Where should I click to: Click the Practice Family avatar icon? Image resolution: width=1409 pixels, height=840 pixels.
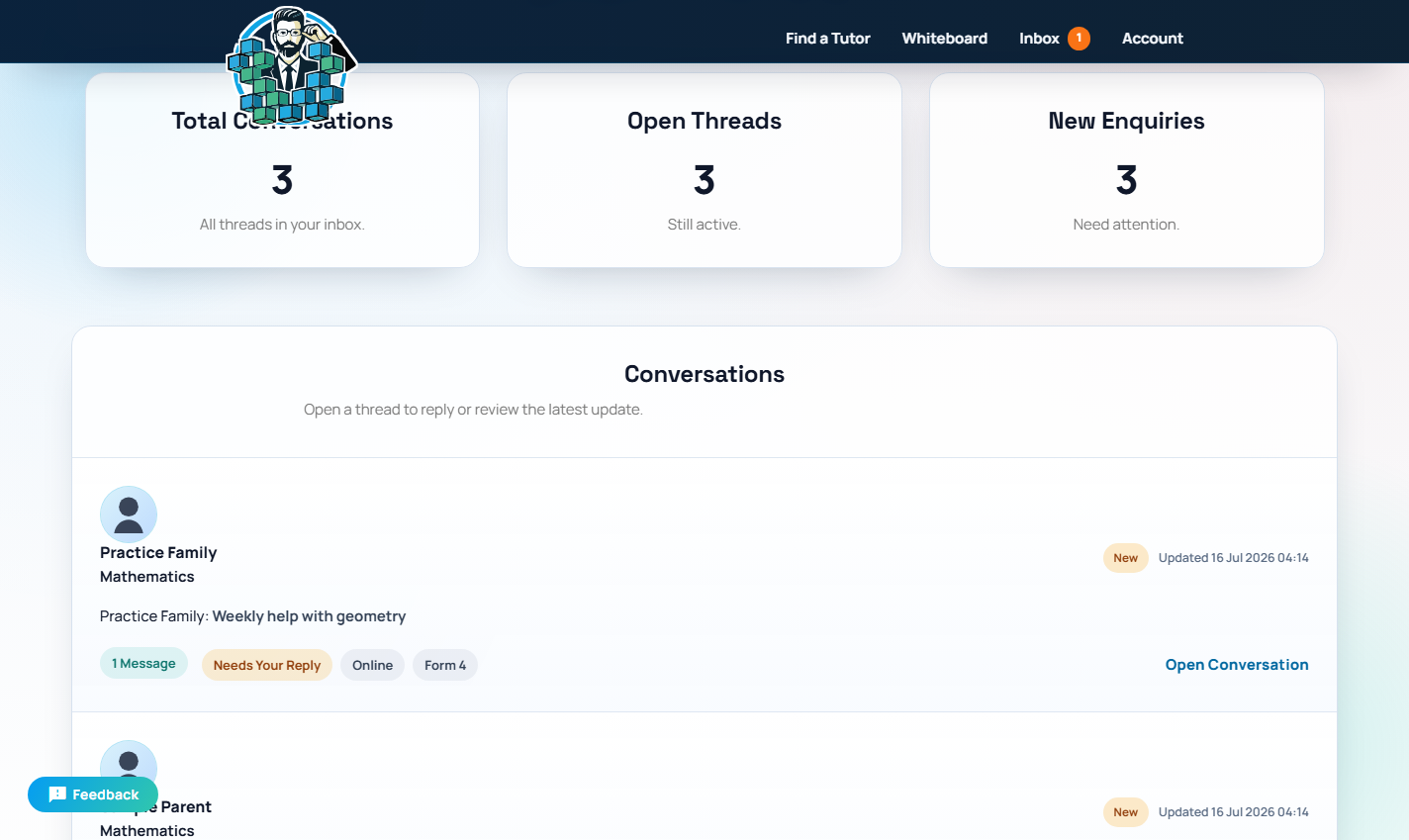pyautogui.click(x=129, y=514)
